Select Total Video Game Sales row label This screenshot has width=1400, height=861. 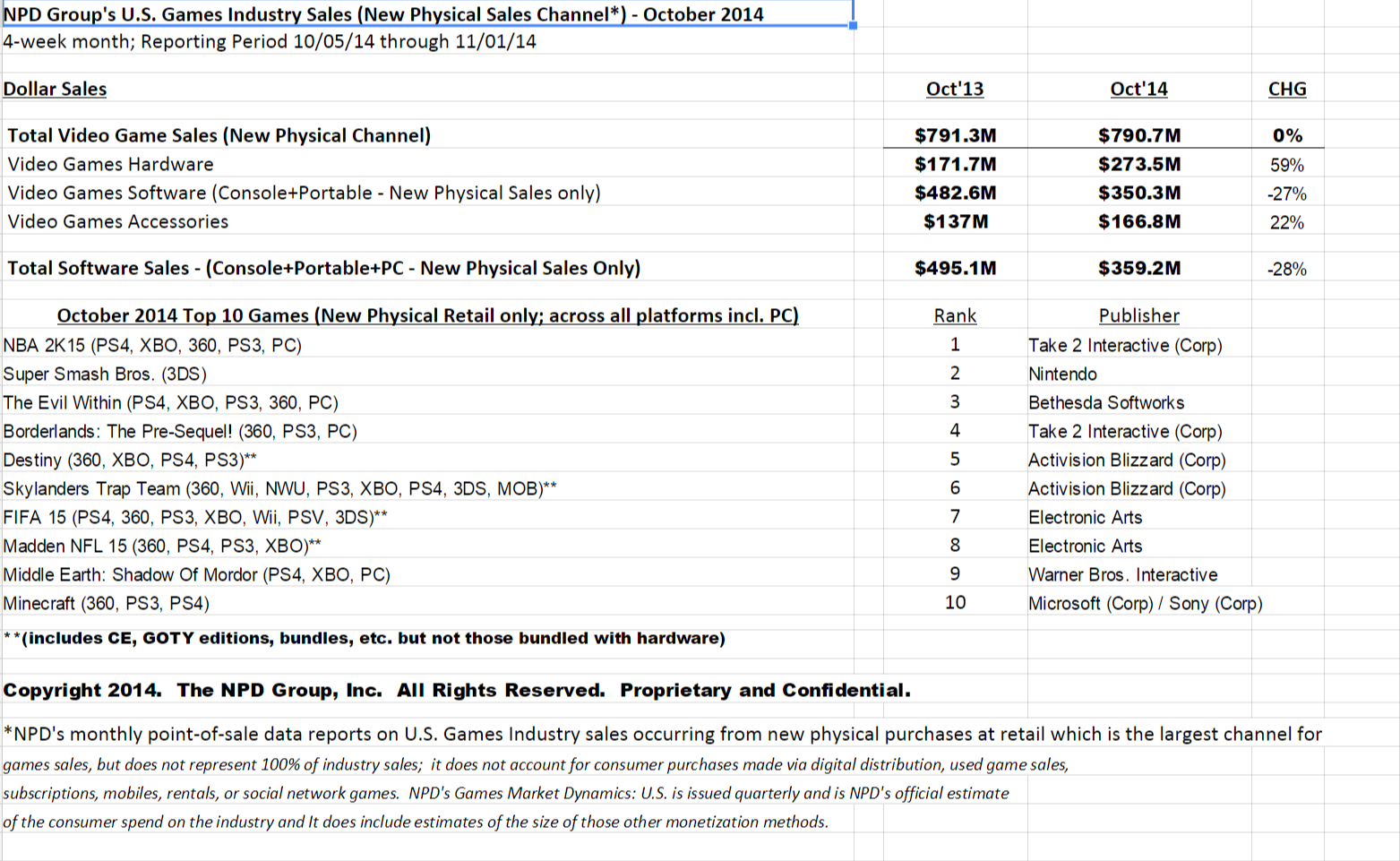(x=219, y=135)
